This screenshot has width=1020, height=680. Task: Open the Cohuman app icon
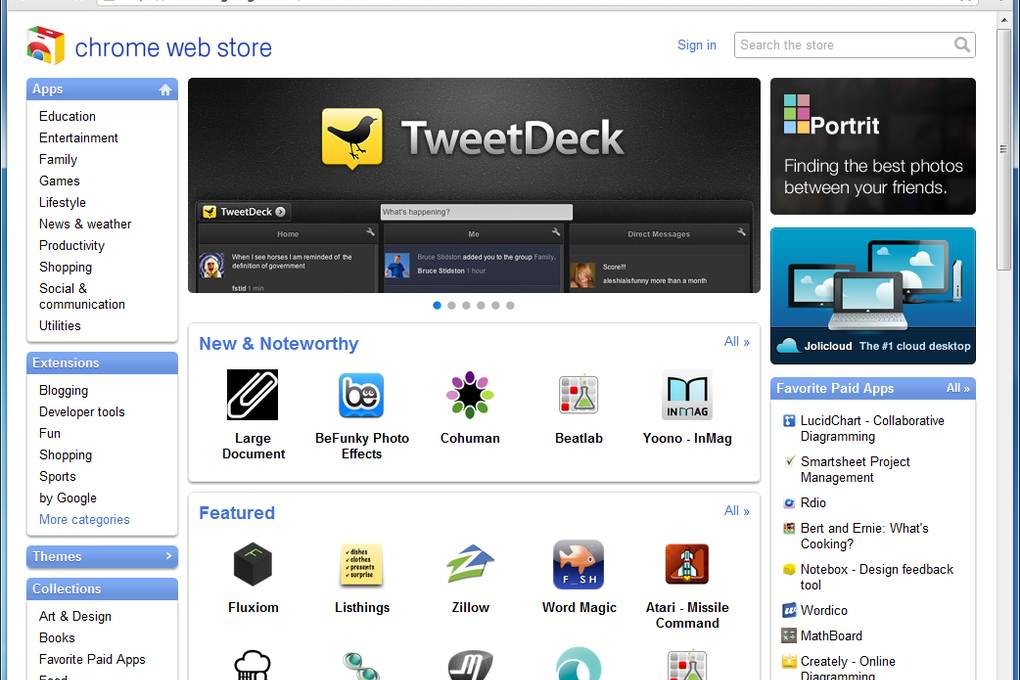pos(470,394)
